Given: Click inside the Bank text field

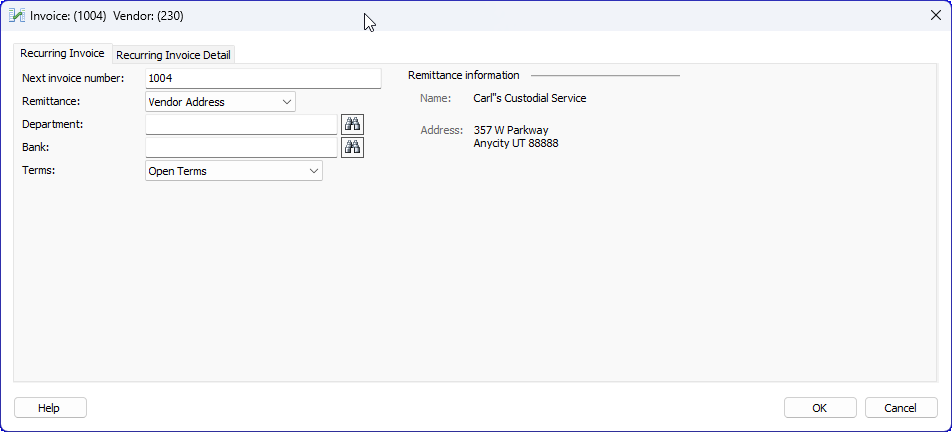Looking at the screenshot, I should click(241, 147).
